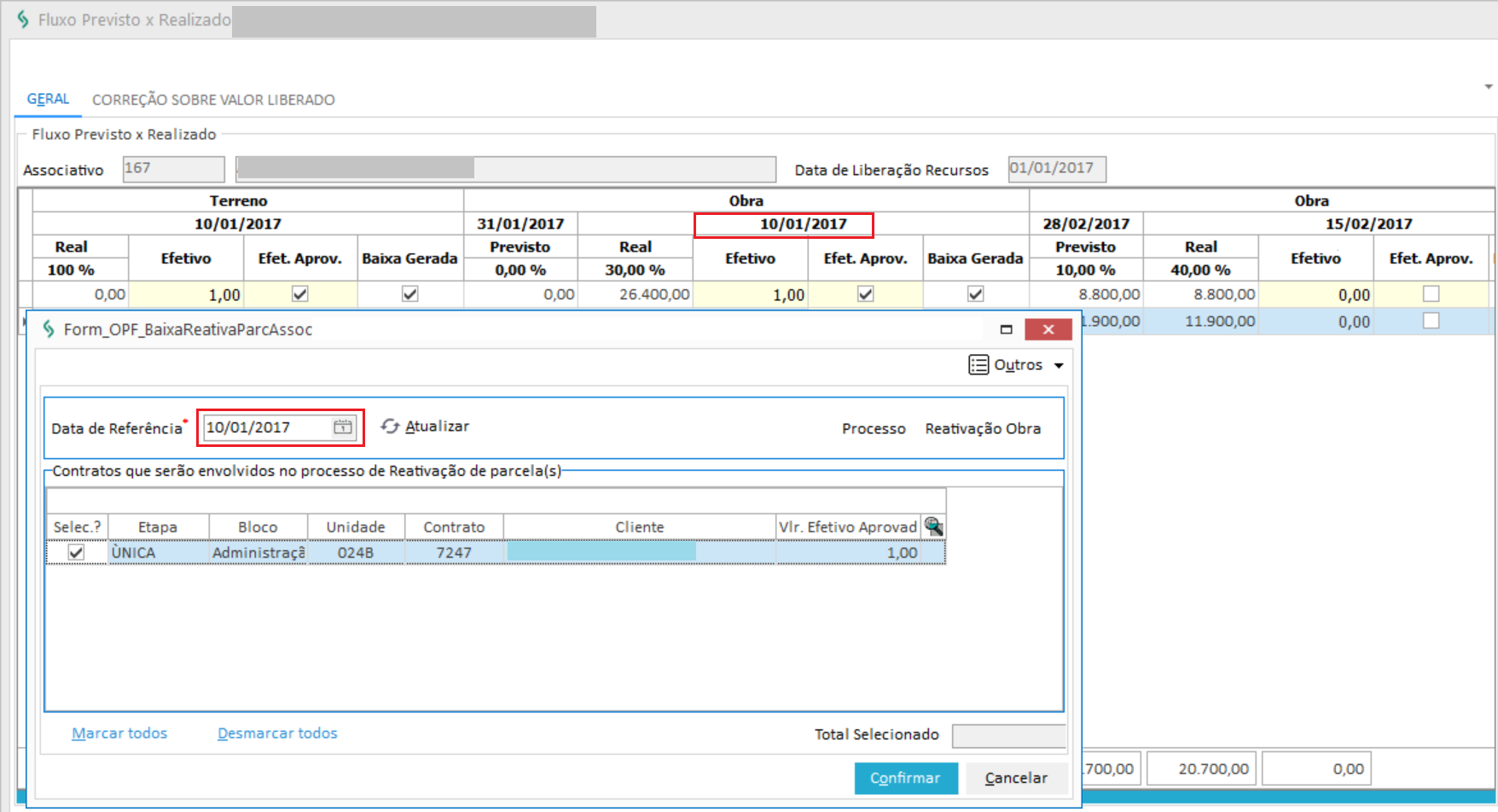
Task: Toggle the Obra 10/01/2017 Baixa Gerada checkbox
Action: coord(975,294)
